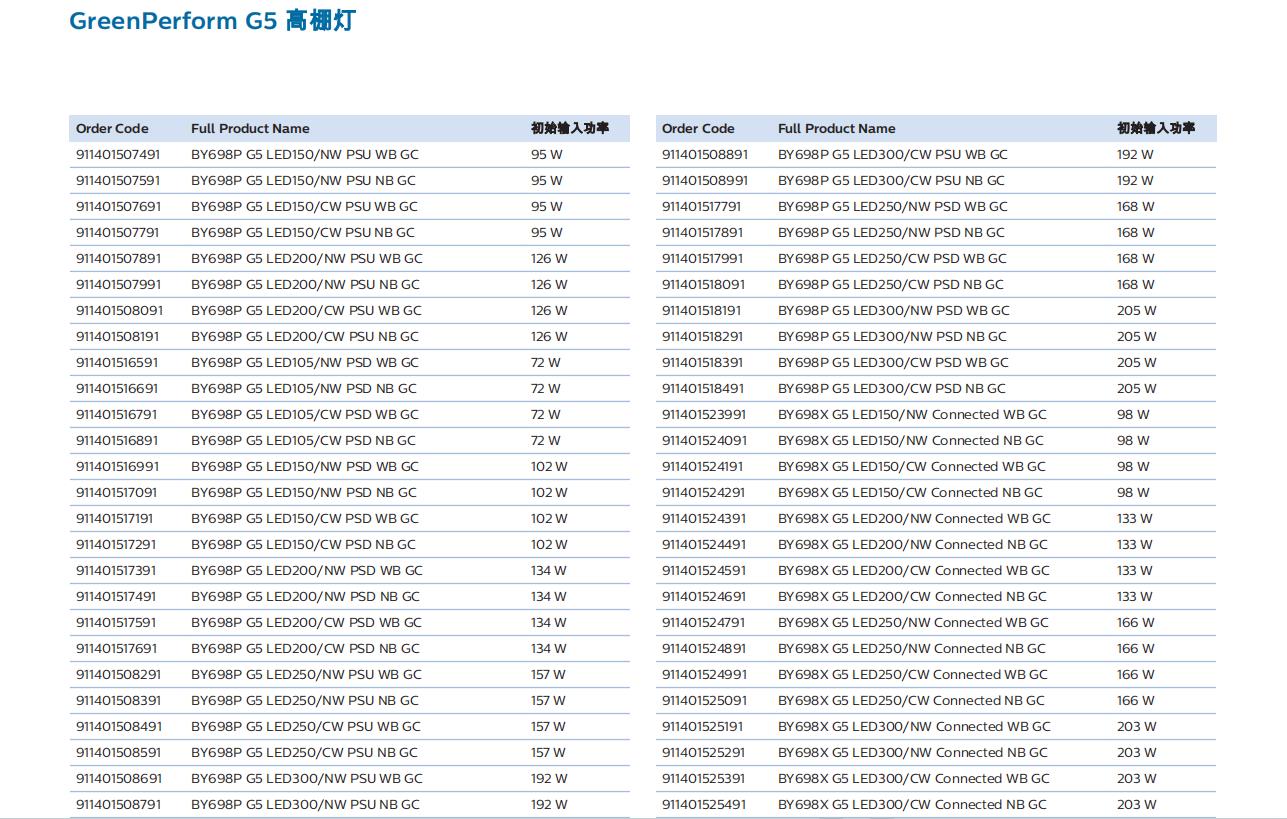The image size is (1287, 819).
Task: Select order code 911401508691
Action: pyautogui.click(x=118, y=779)
